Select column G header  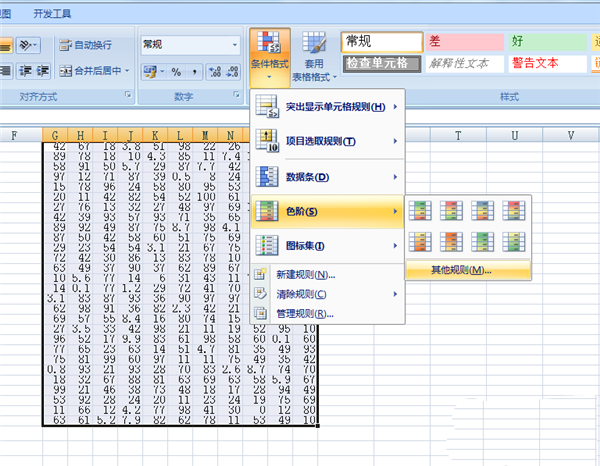click(55, 135)
